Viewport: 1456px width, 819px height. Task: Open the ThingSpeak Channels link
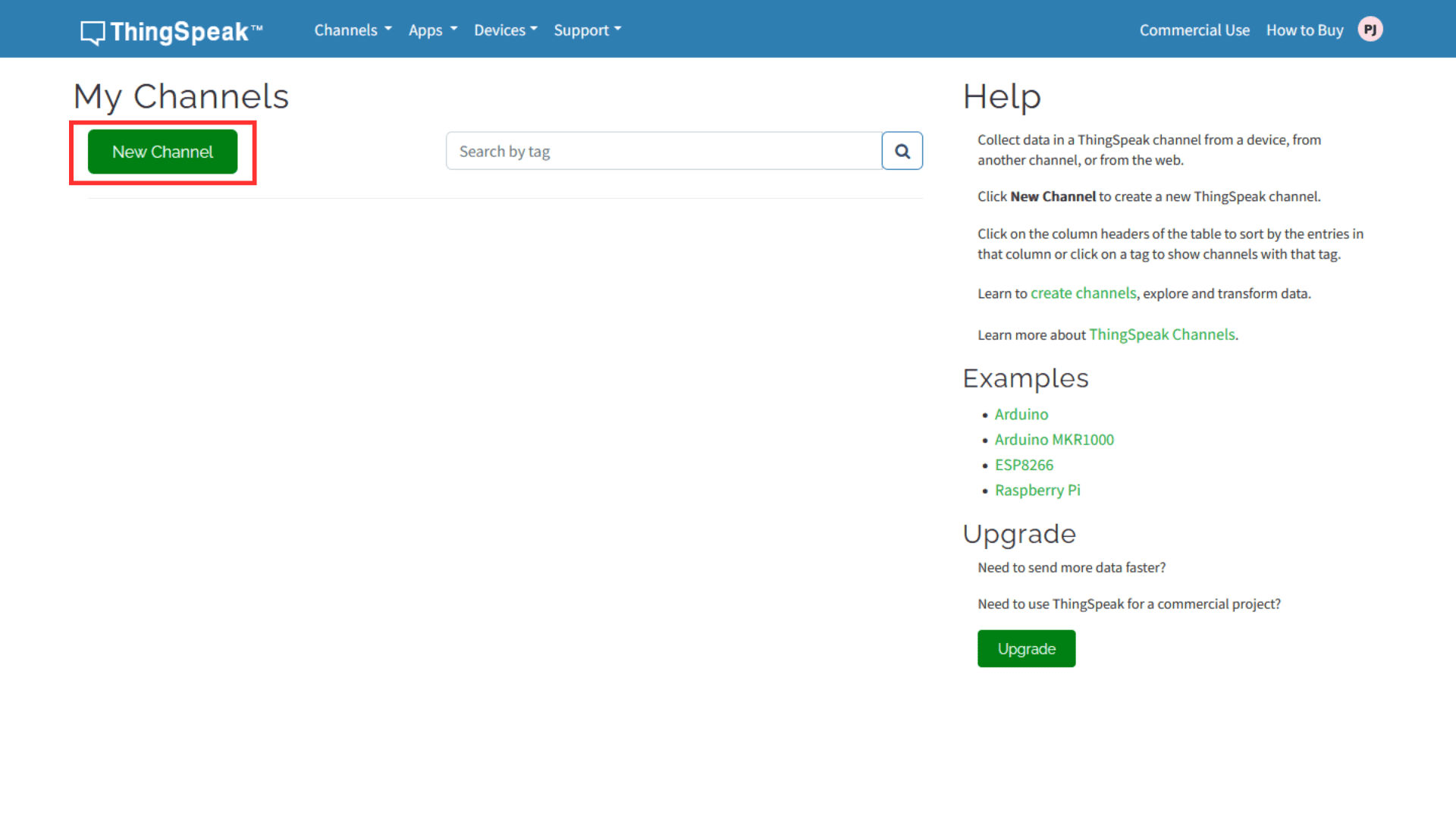(1162, 334)
